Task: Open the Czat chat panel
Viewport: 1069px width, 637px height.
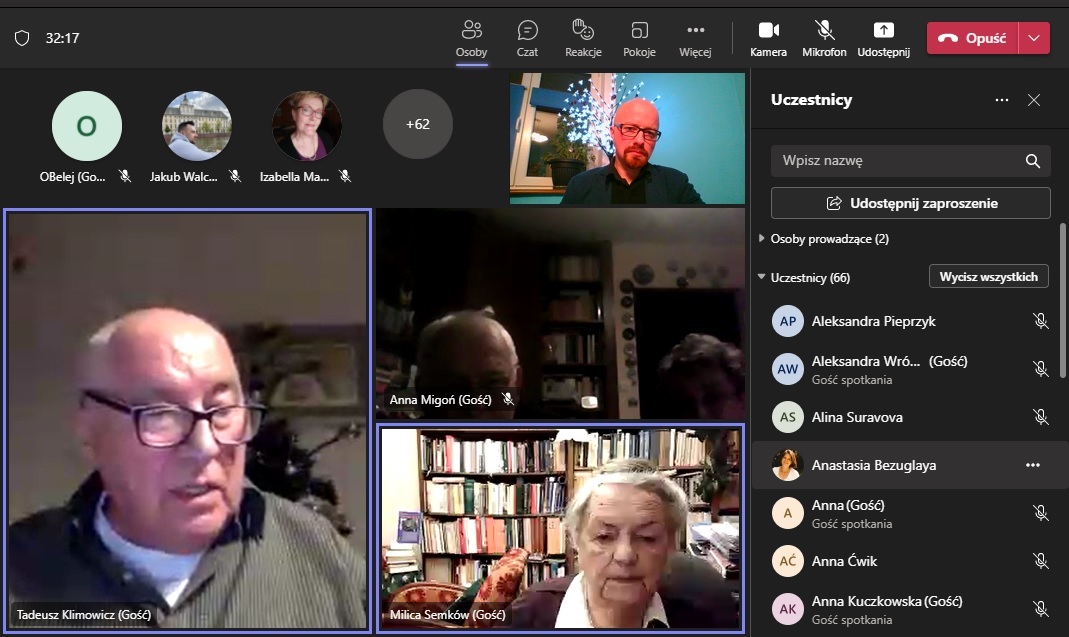Action: 527,39
